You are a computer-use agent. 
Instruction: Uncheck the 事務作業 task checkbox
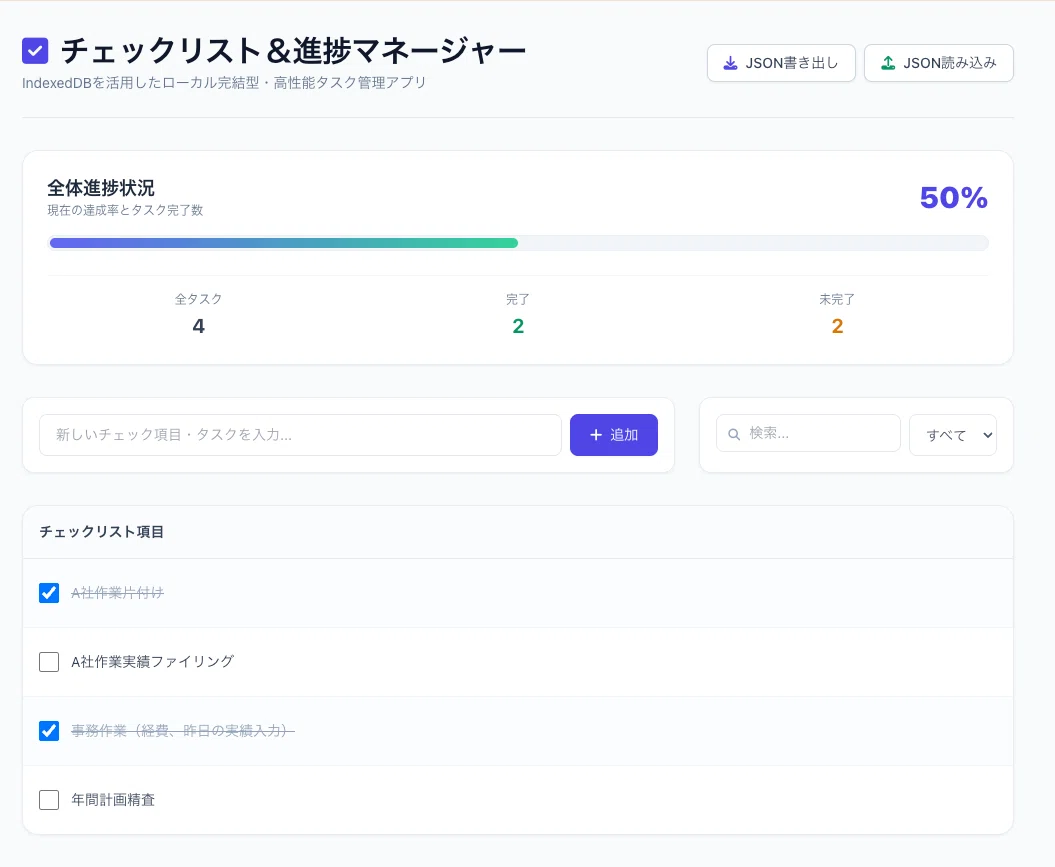click(49, 730)
